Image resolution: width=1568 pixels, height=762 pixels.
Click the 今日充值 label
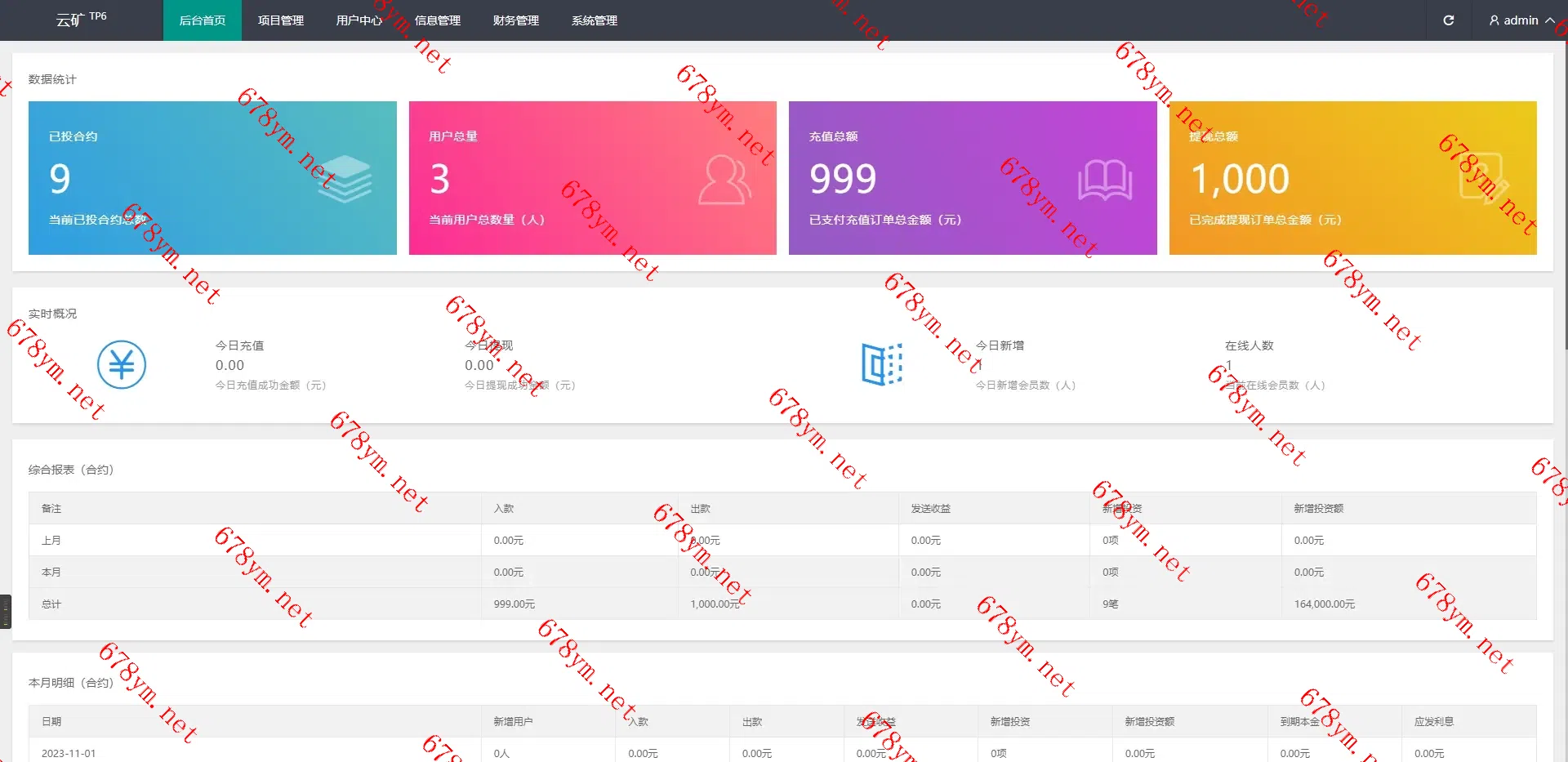[239, 345]
